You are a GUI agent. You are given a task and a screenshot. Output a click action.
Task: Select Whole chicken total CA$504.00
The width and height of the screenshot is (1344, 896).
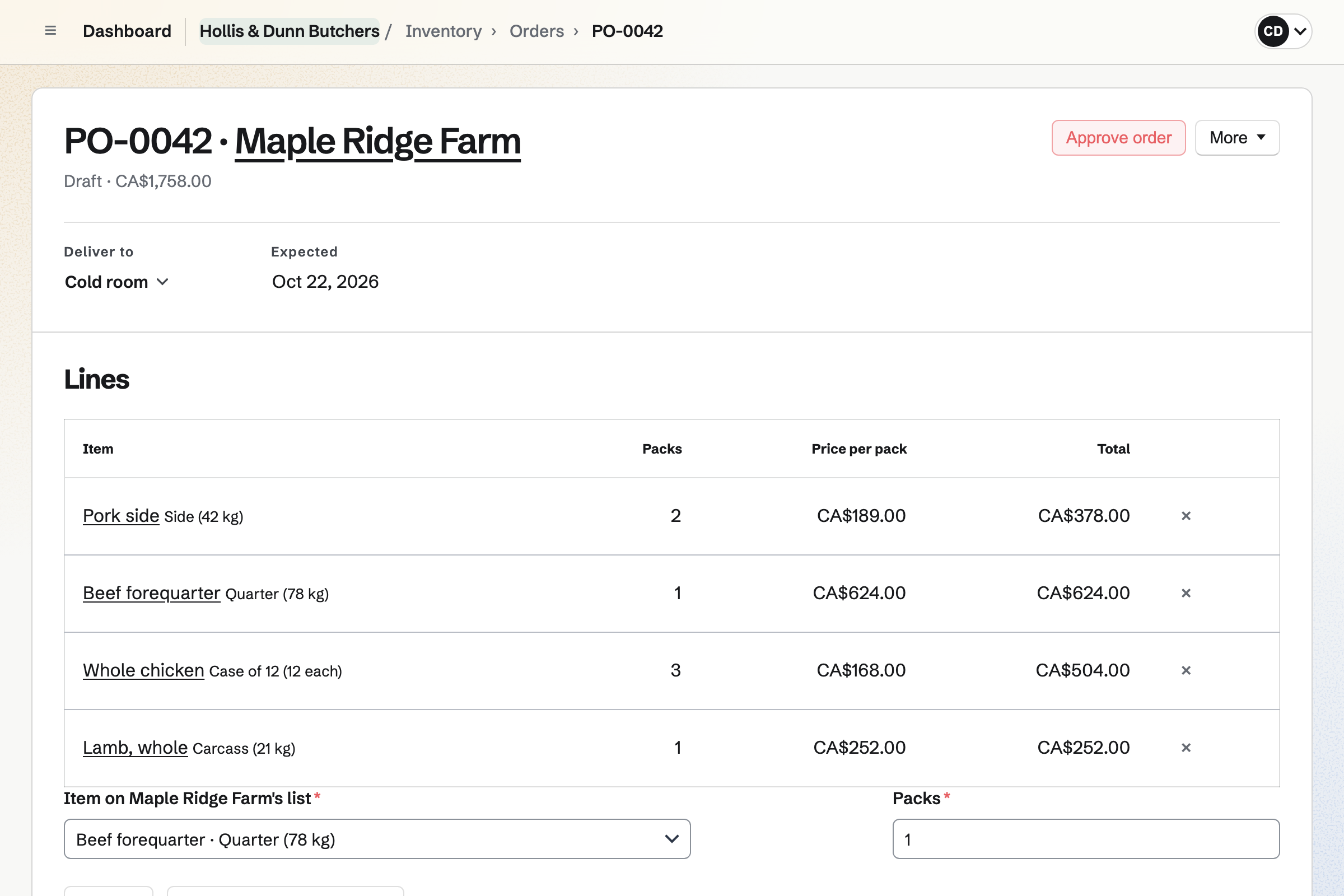[1082, 670]
